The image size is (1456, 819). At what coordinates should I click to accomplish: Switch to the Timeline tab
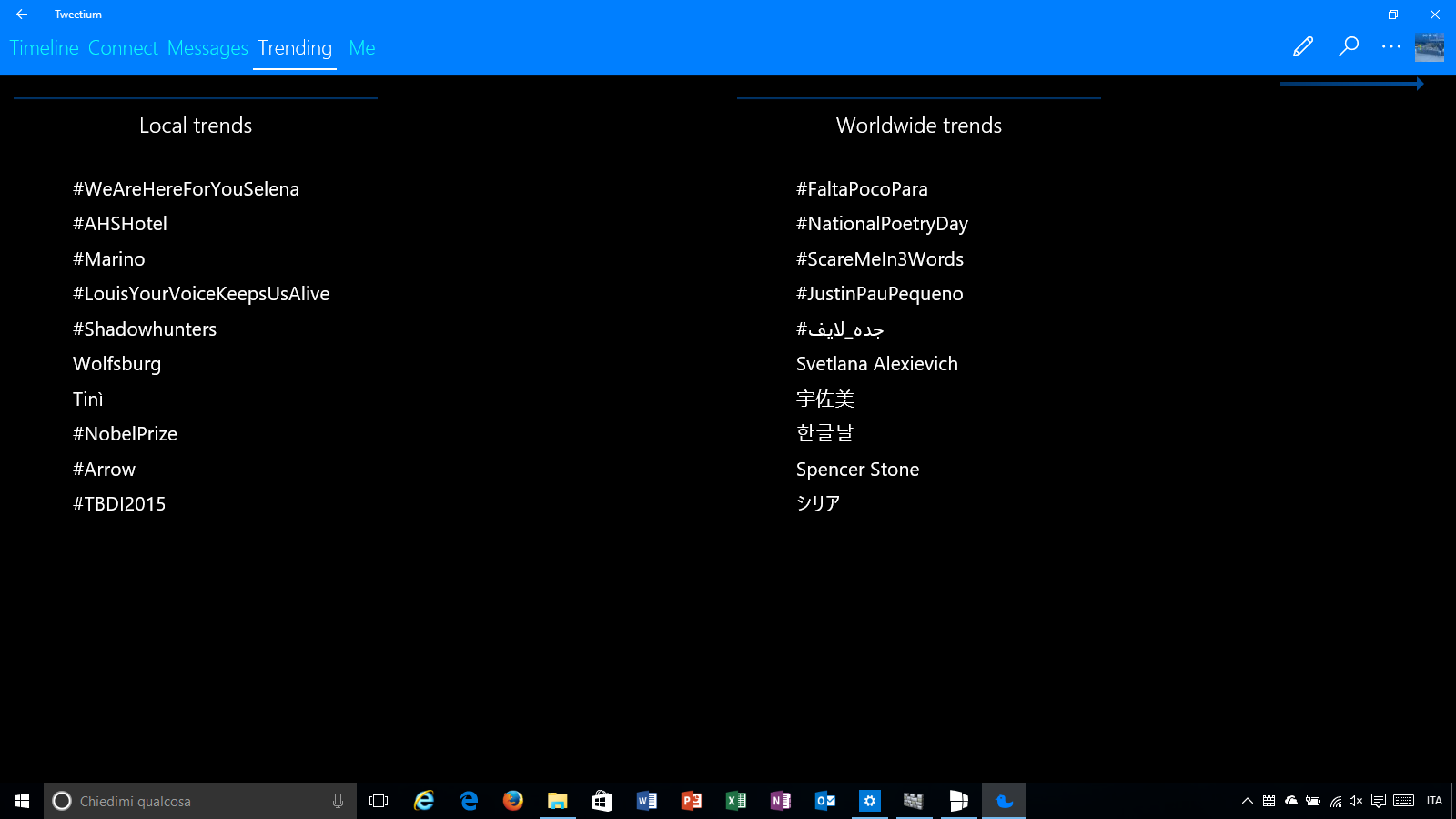pos(44,48)
